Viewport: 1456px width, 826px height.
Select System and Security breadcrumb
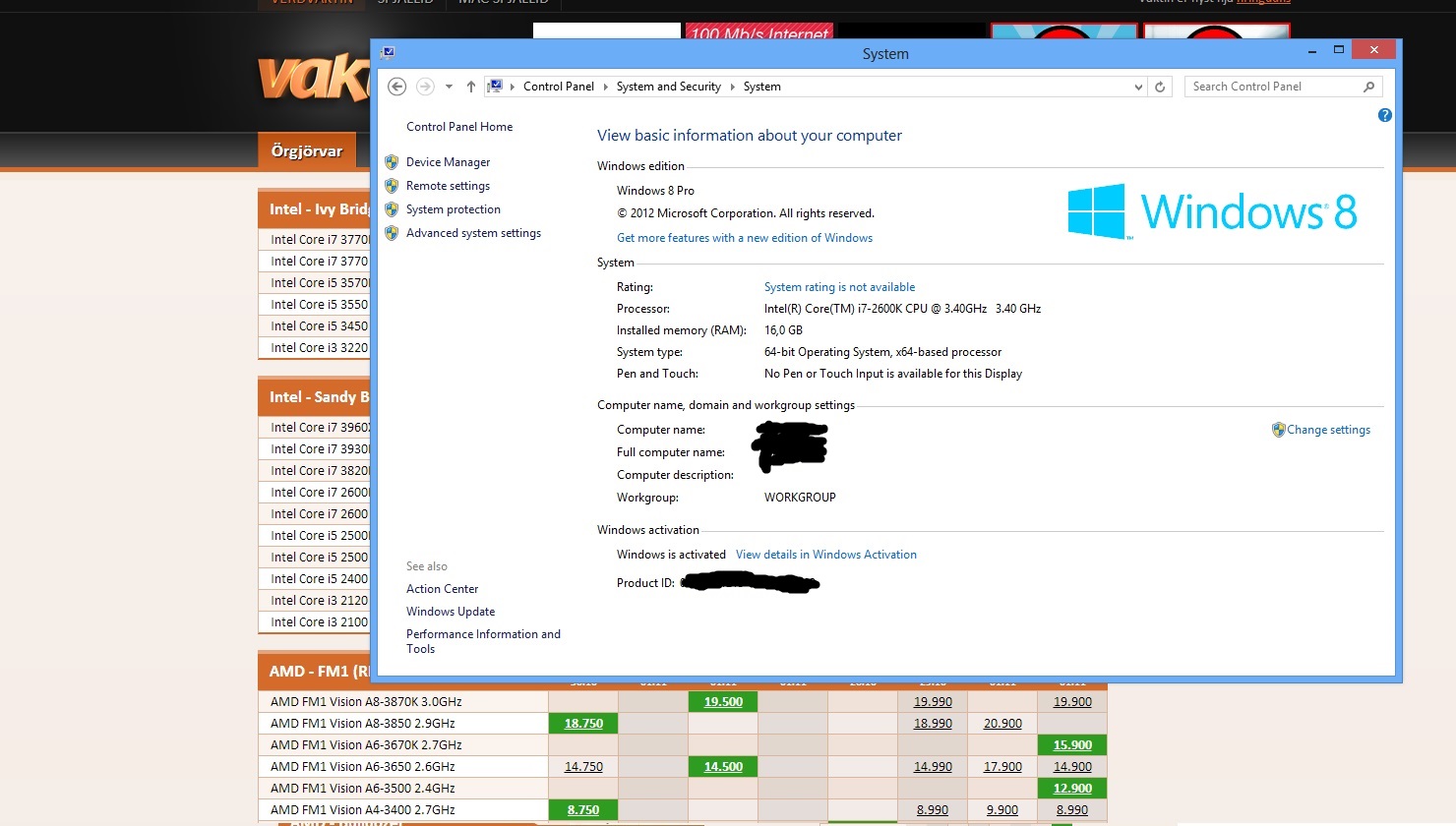tap(668, 87)
